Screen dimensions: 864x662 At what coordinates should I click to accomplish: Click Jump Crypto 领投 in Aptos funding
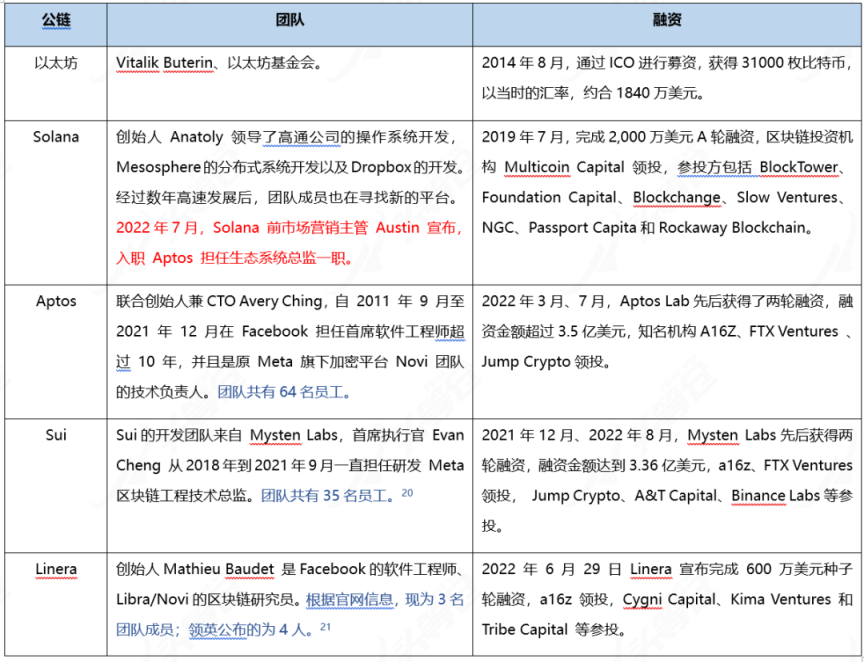[542, 362]
